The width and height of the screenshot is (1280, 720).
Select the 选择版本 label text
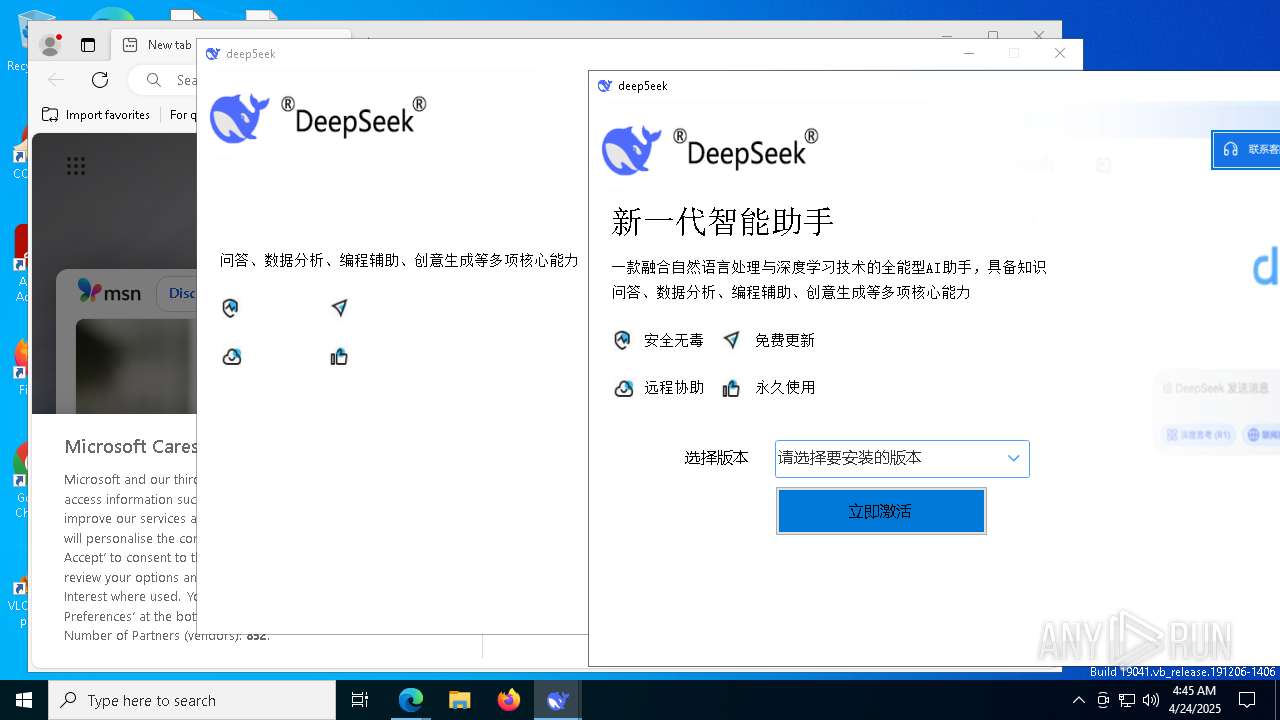pos(716,458)
